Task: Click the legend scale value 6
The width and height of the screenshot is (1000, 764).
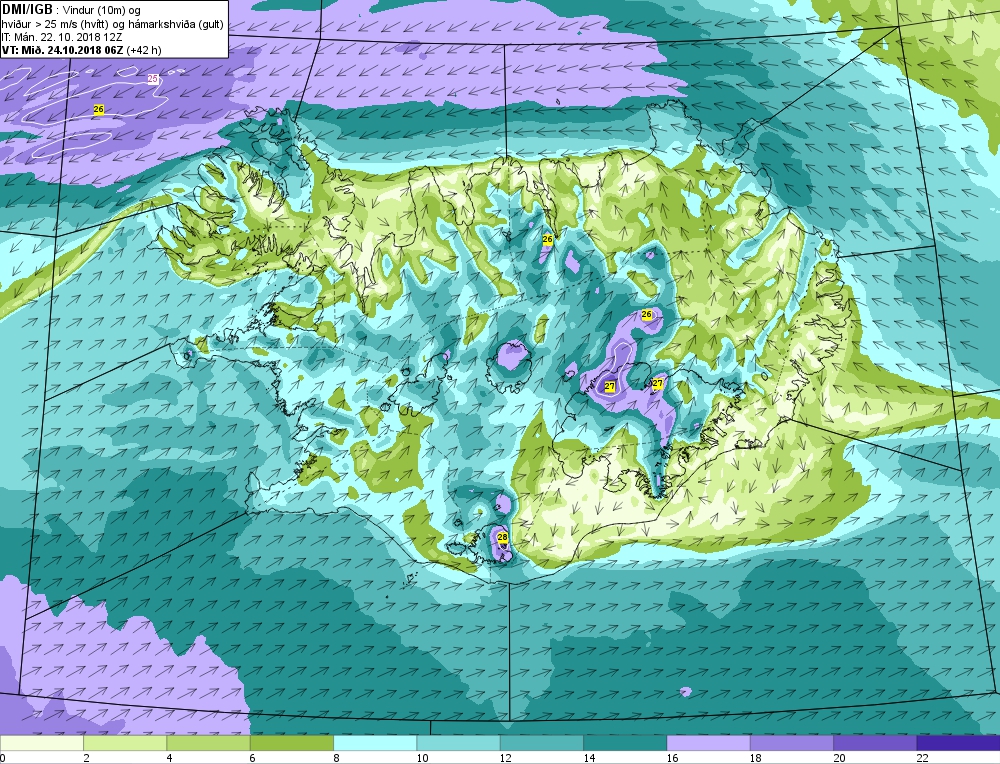Action: coord(253,758)
